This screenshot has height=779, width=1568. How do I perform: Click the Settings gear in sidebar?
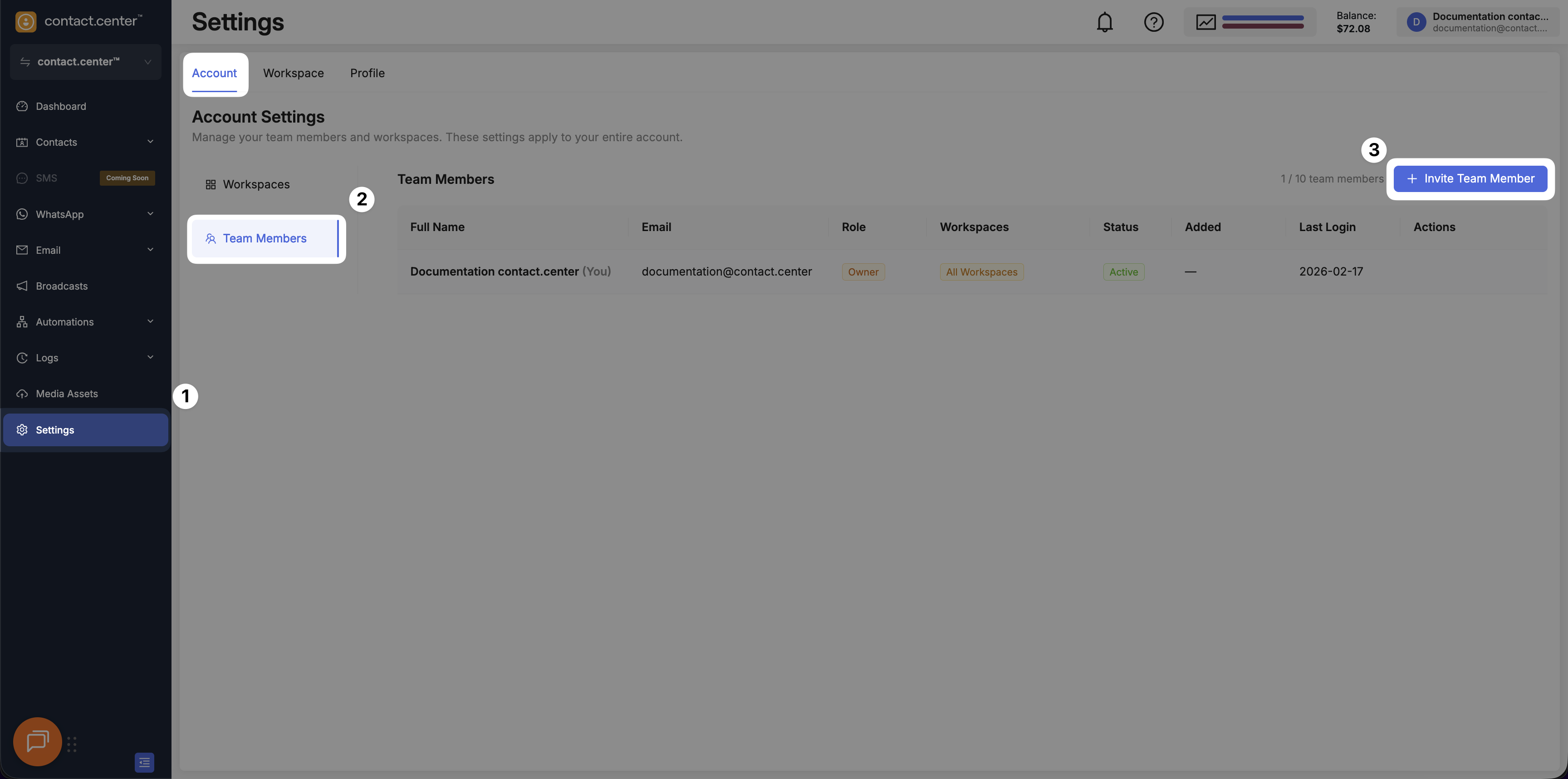click(23, 429)
